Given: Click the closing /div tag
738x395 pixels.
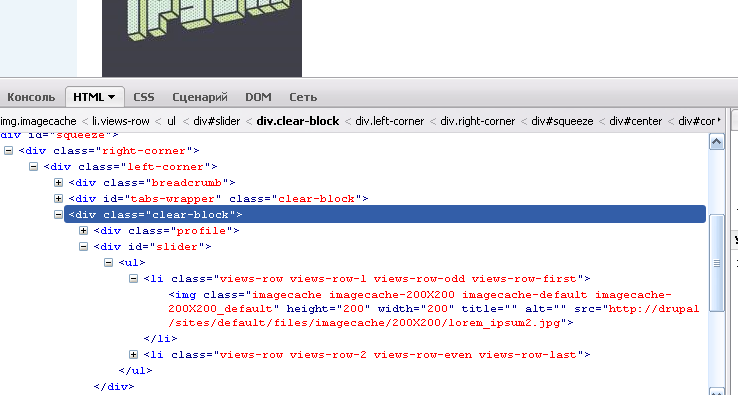Looking at the screenshot, I should [114, 387].
